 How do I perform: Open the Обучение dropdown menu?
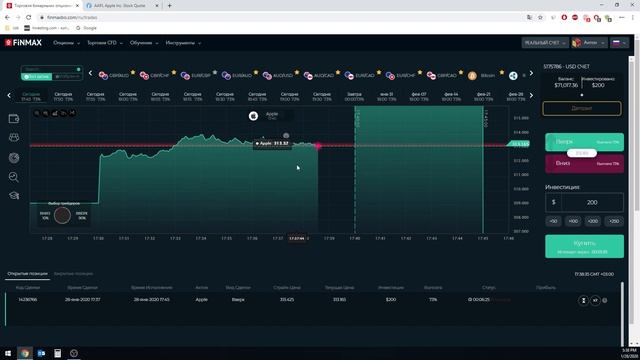tap(144, 43)
